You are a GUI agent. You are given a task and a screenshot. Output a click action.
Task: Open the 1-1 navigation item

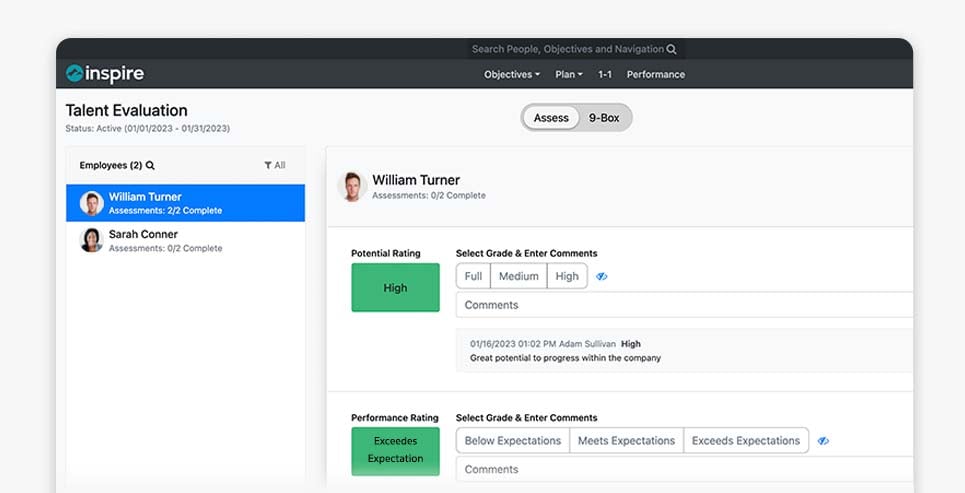click(605, 75)
